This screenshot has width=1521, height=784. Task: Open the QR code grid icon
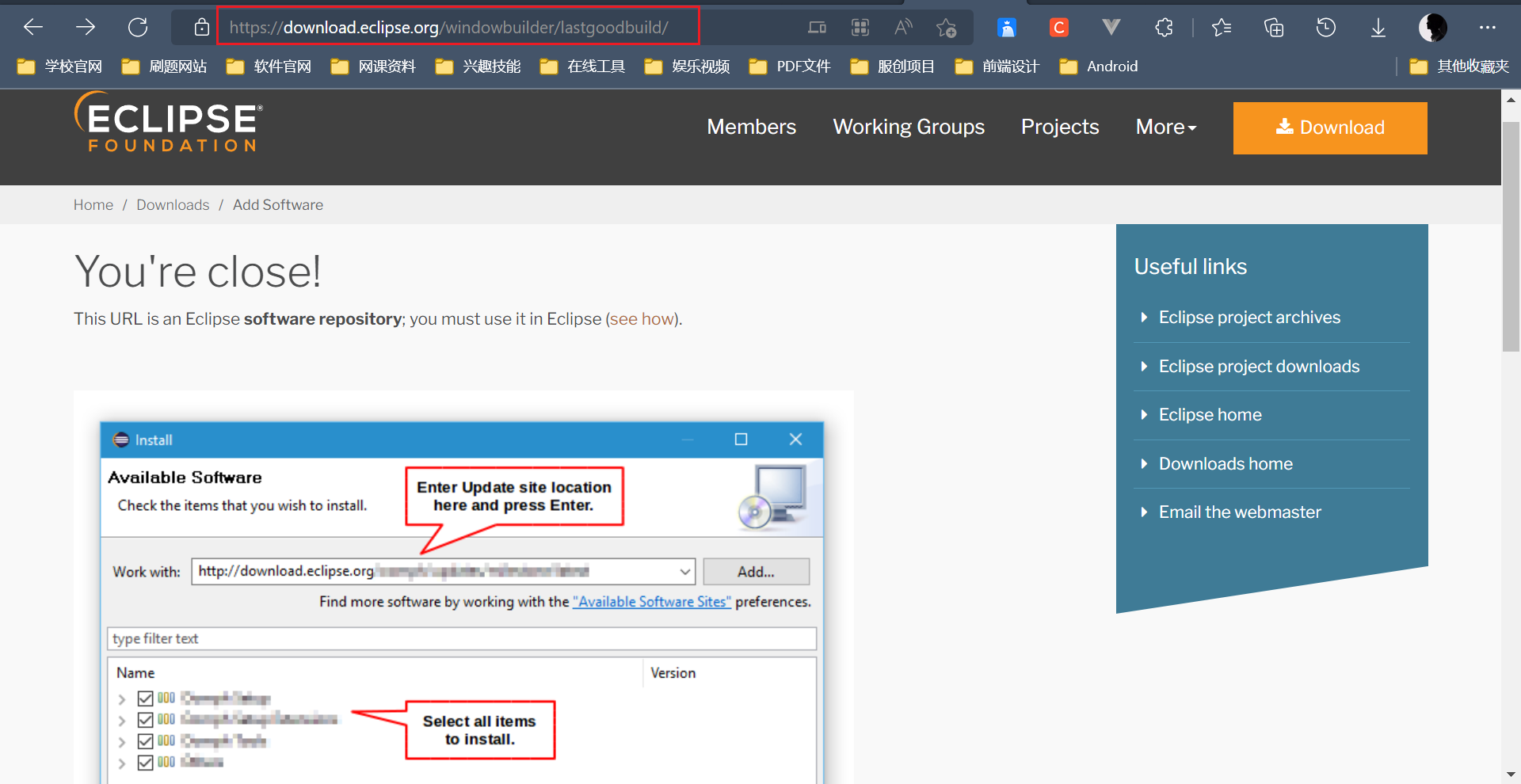click(x=860, y=28)
